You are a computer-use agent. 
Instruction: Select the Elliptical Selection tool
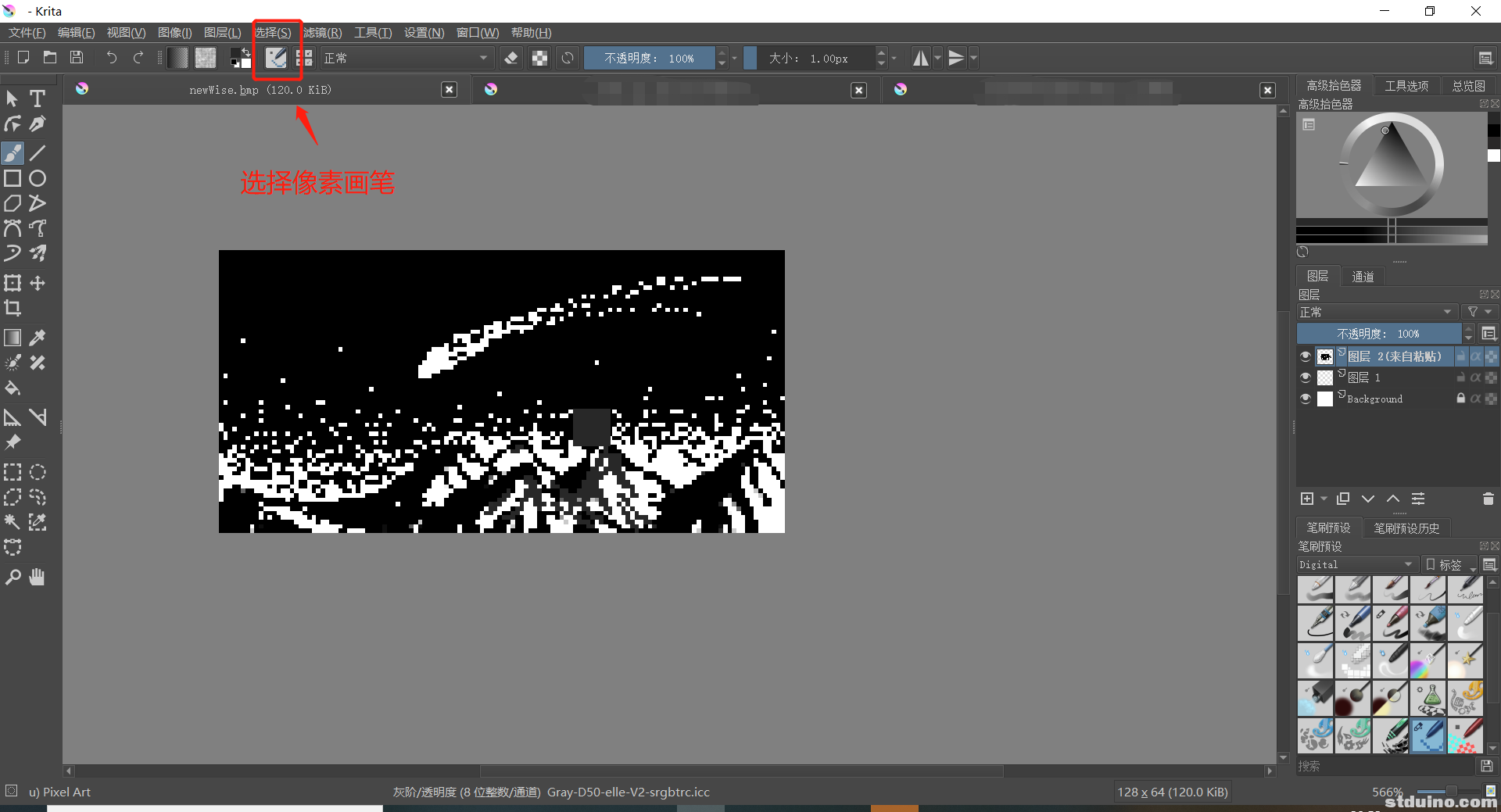(x=37, y=472)
